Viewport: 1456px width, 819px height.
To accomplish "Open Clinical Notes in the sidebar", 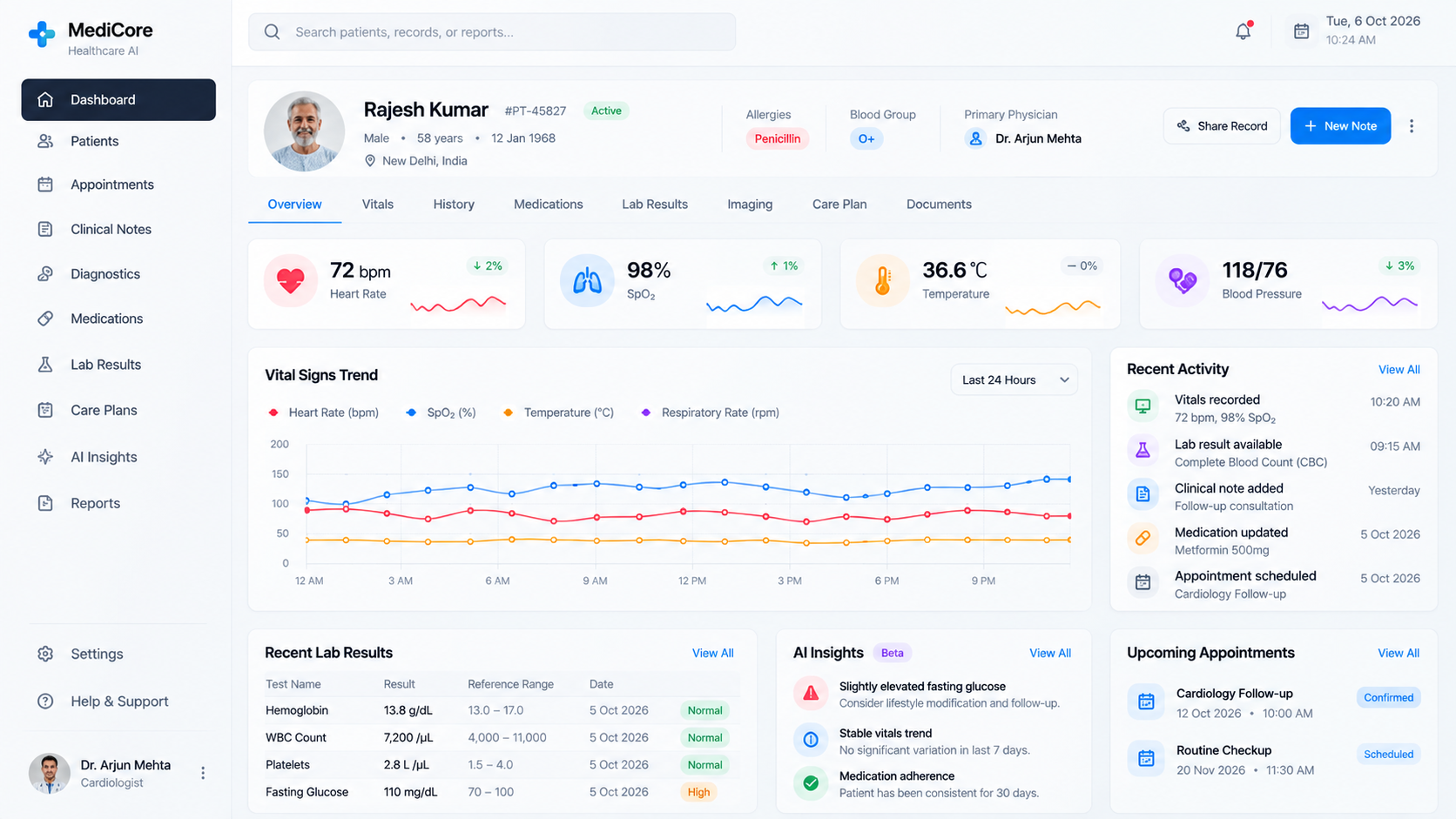I will point(118,229).
